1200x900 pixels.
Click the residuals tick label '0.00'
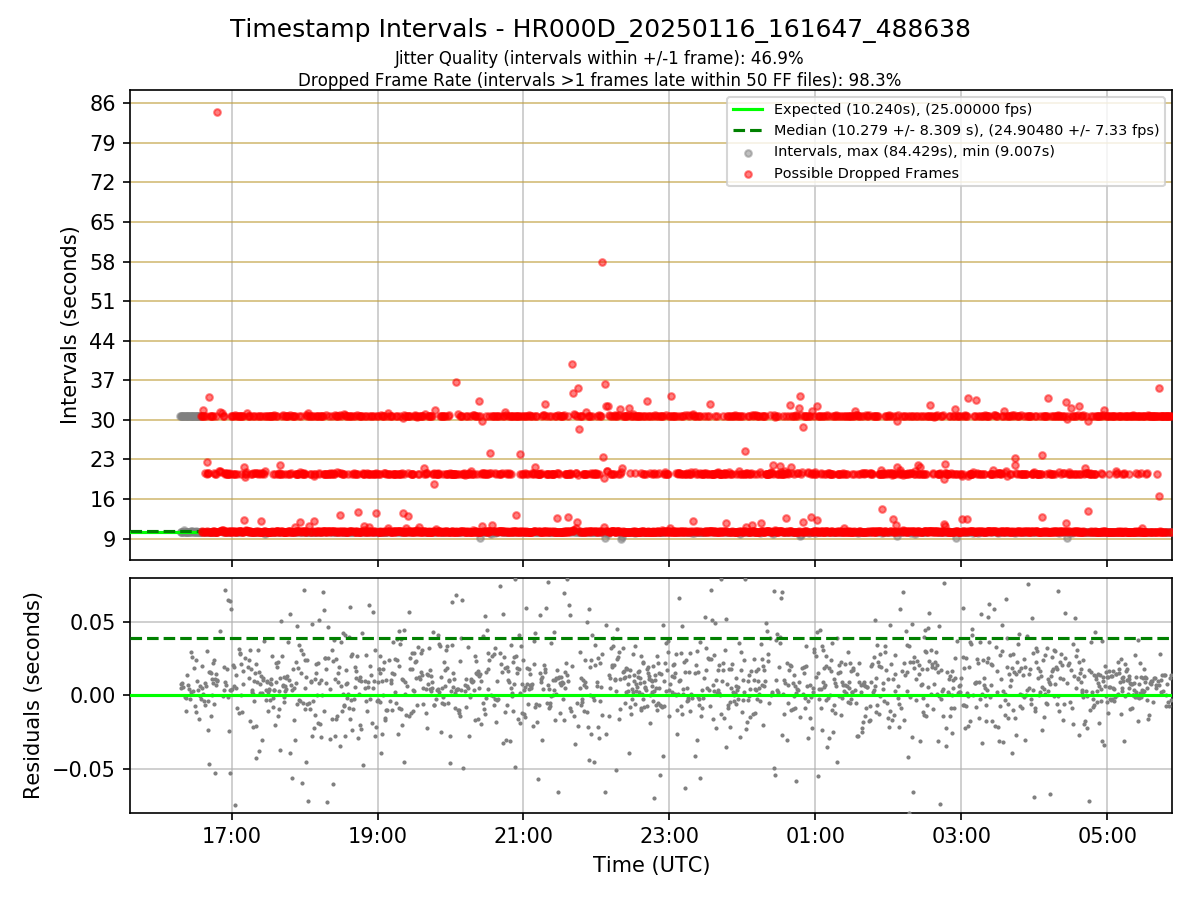pyautogui.click(x=94, y=695)
